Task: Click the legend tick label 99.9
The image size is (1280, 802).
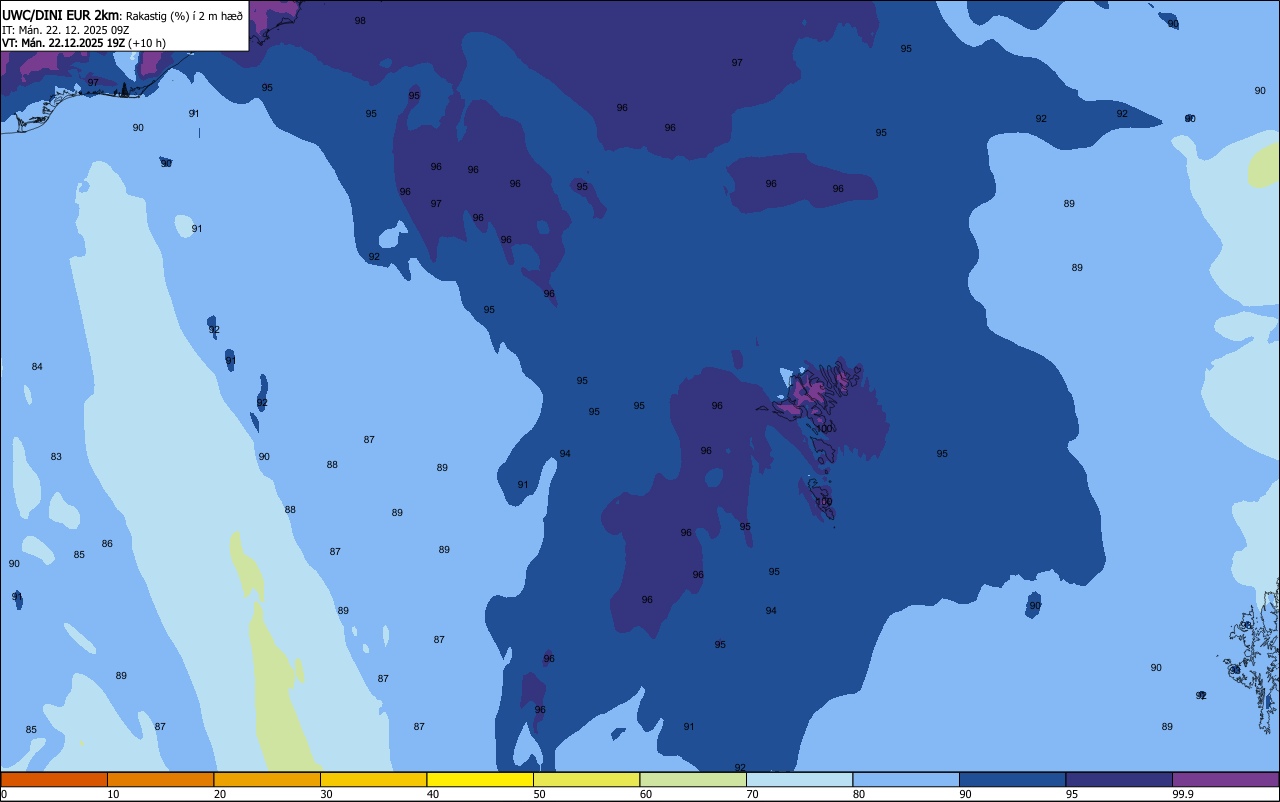Action: tap(1183, 794)
